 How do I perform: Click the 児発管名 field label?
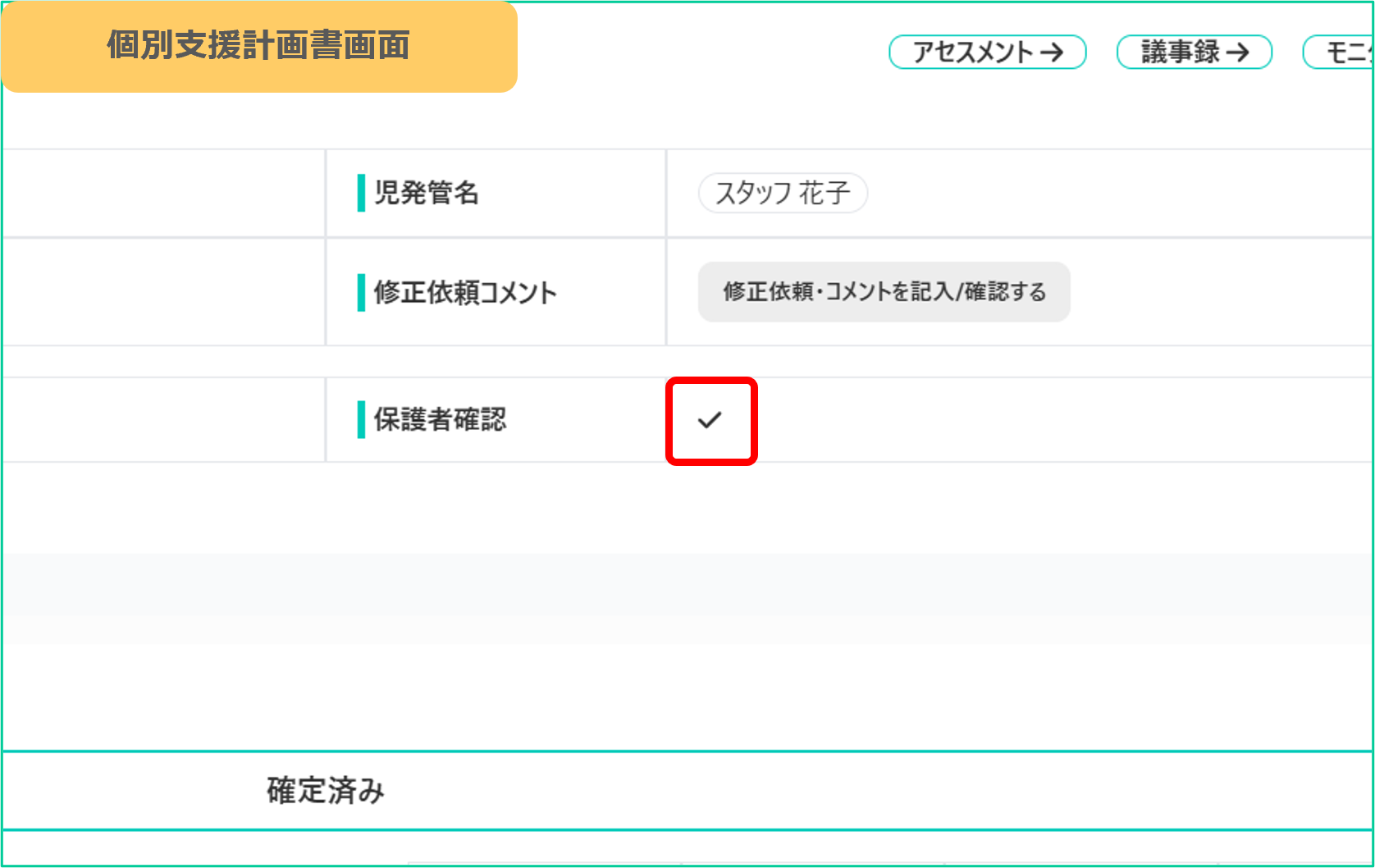pyautogui.click(x=427, y=193)
